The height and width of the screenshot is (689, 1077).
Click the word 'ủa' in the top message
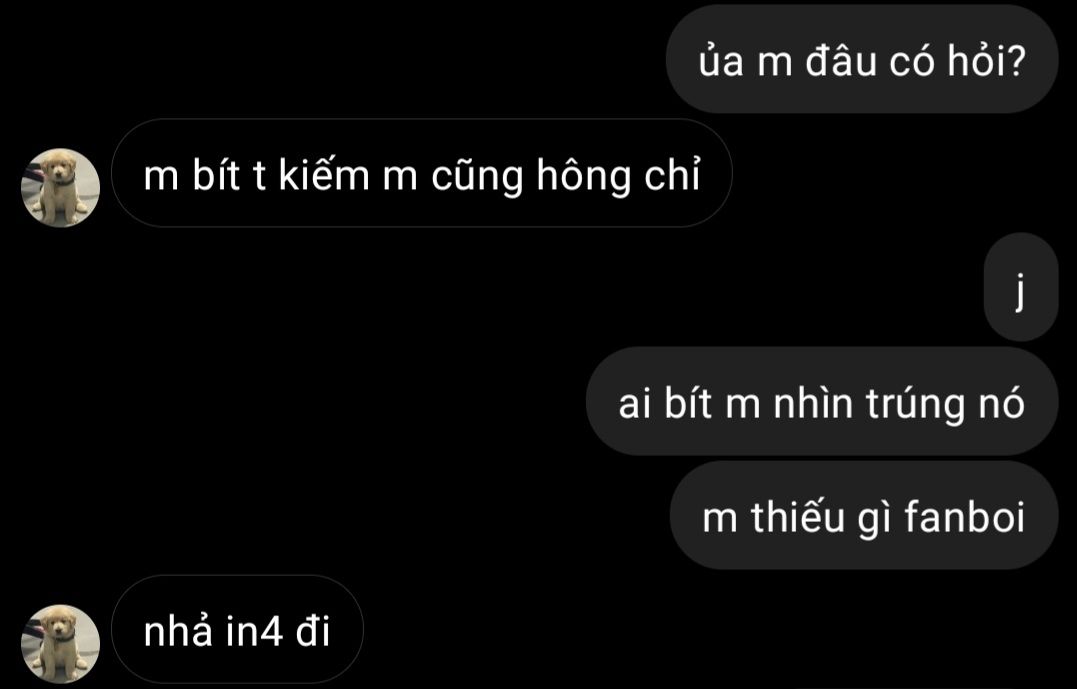(721, 60)
